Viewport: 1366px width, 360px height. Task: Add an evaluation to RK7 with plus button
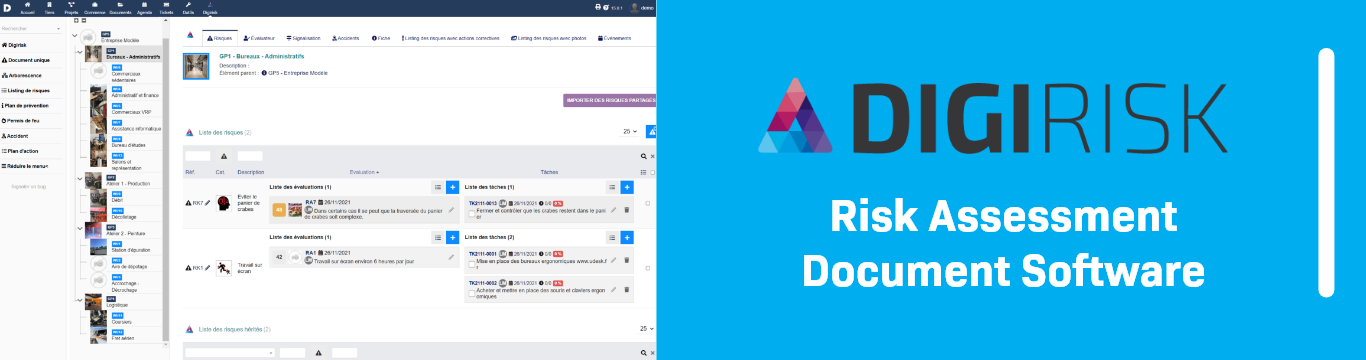452,187
